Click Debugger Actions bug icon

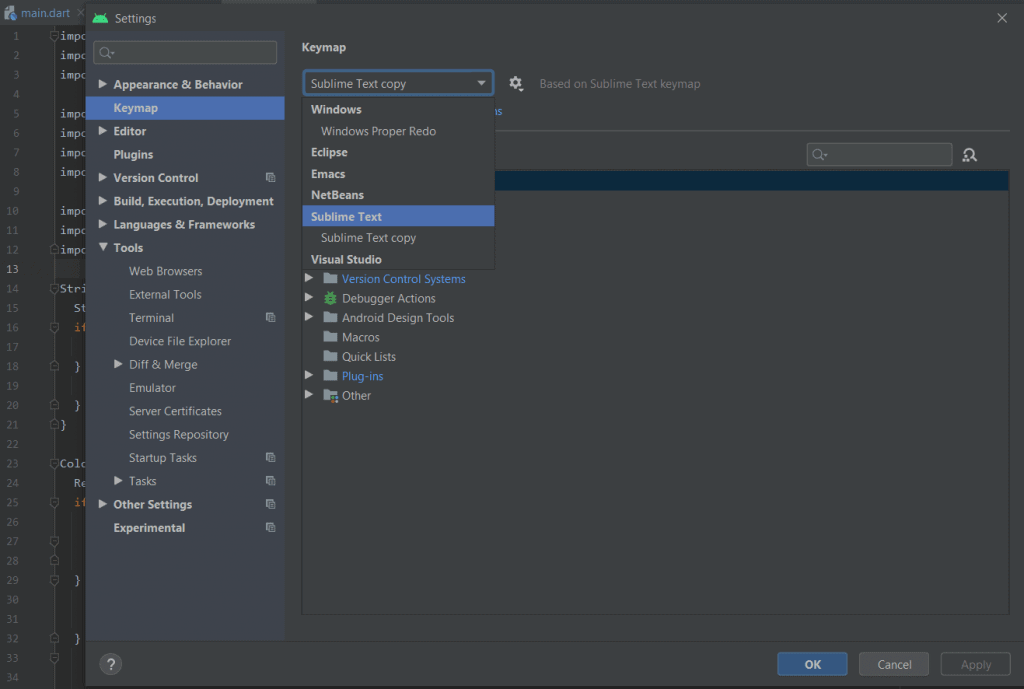[x=330, y=298]
